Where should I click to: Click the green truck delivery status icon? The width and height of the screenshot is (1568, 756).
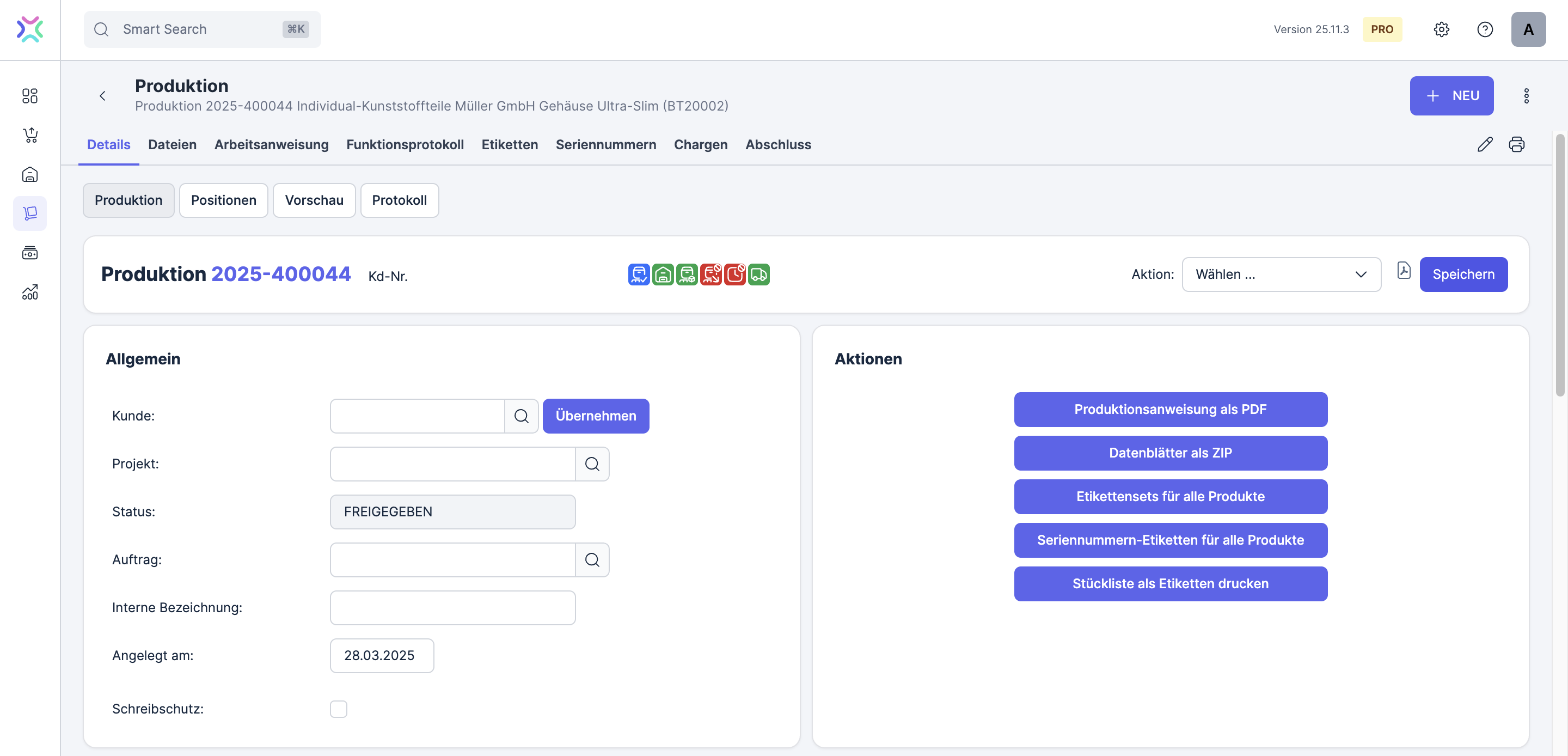tap(758, 274)
